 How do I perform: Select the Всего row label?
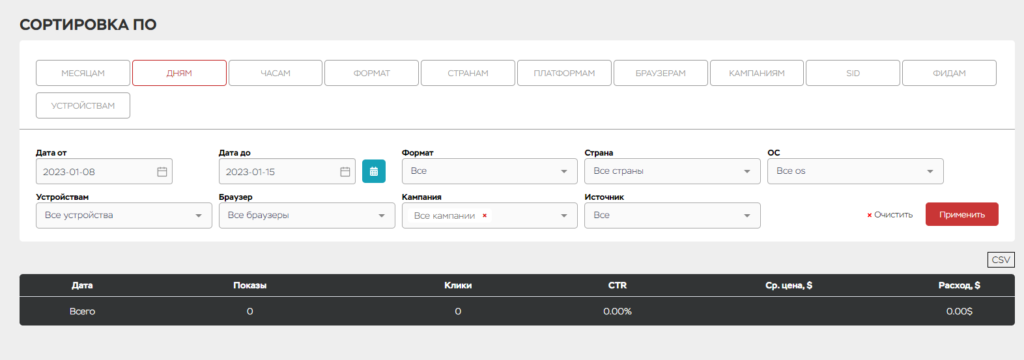tap(82, 312)
